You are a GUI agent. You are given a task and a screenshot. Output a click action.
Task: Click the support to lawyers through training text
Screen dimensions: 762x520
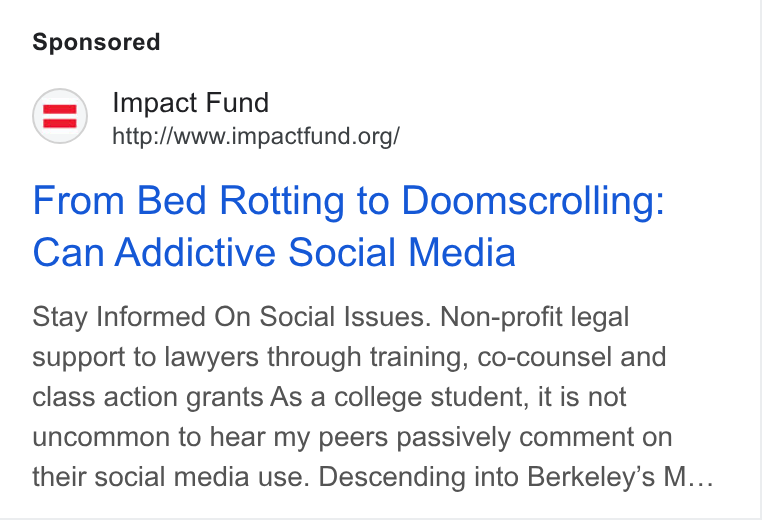coord(250,357)
